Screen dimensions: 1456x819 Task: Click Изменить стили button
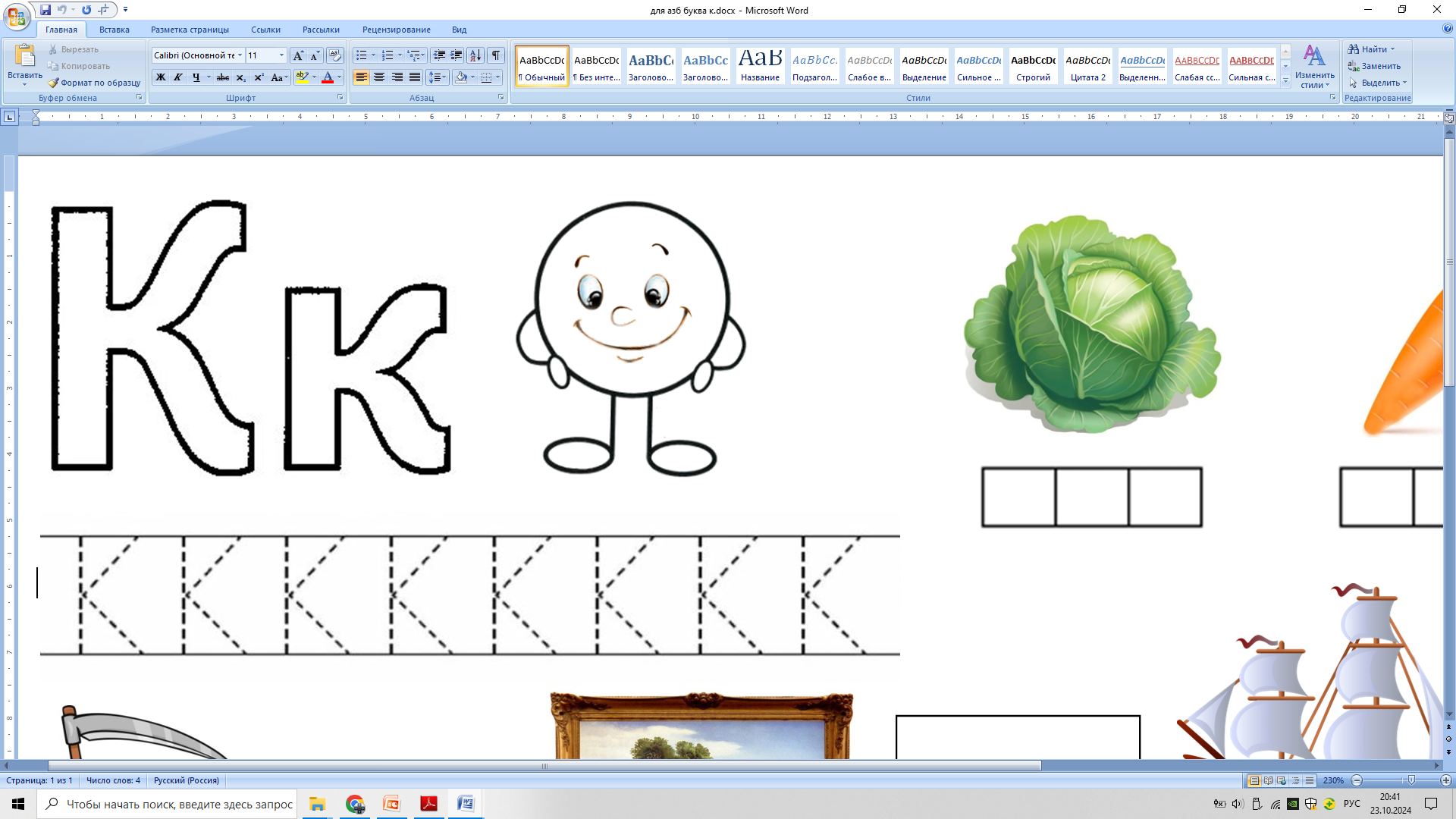click(1314, 66)
